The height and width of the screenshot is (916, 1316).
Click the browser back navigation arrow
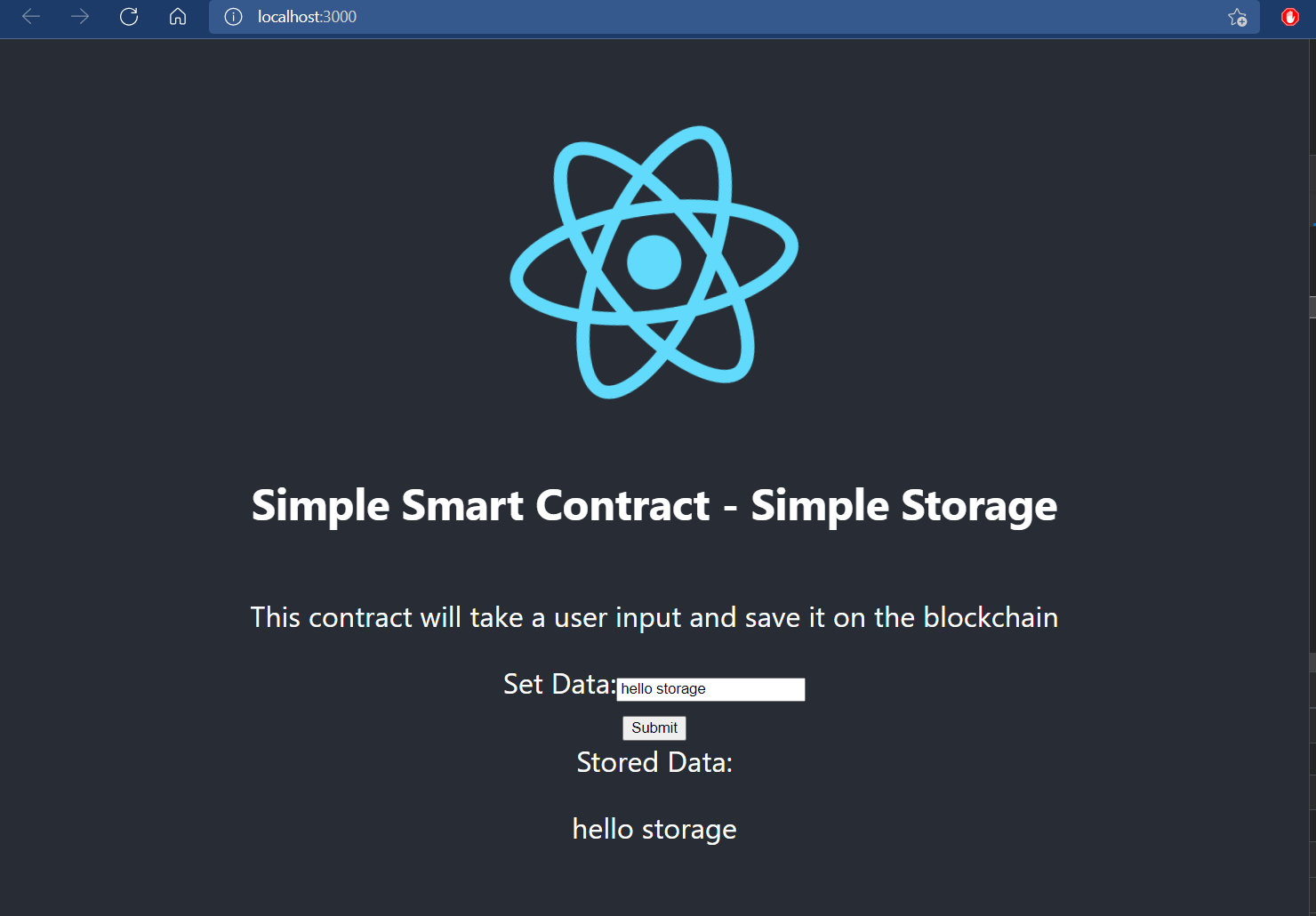coord(30,17)
